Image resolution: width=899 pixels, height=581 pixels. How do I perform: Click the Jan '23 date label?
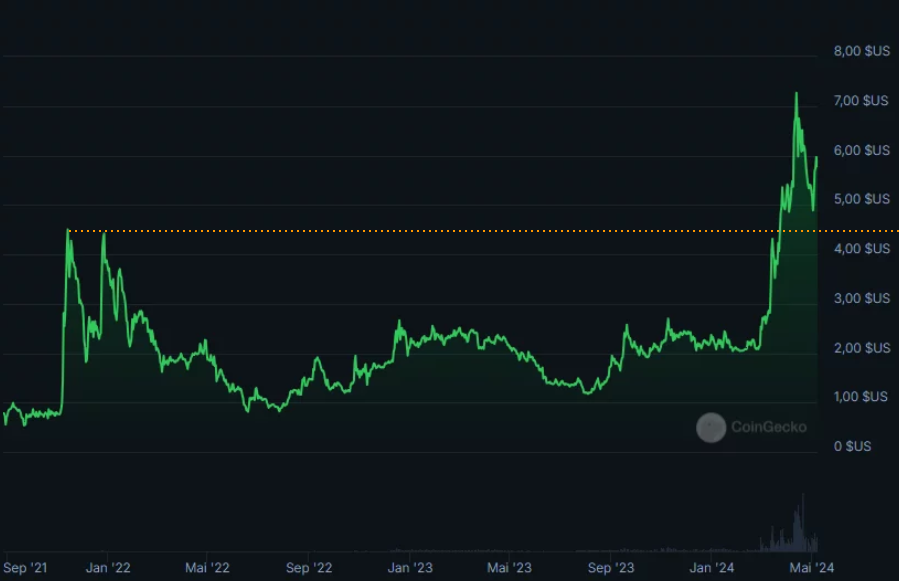(x=410, y=568)
